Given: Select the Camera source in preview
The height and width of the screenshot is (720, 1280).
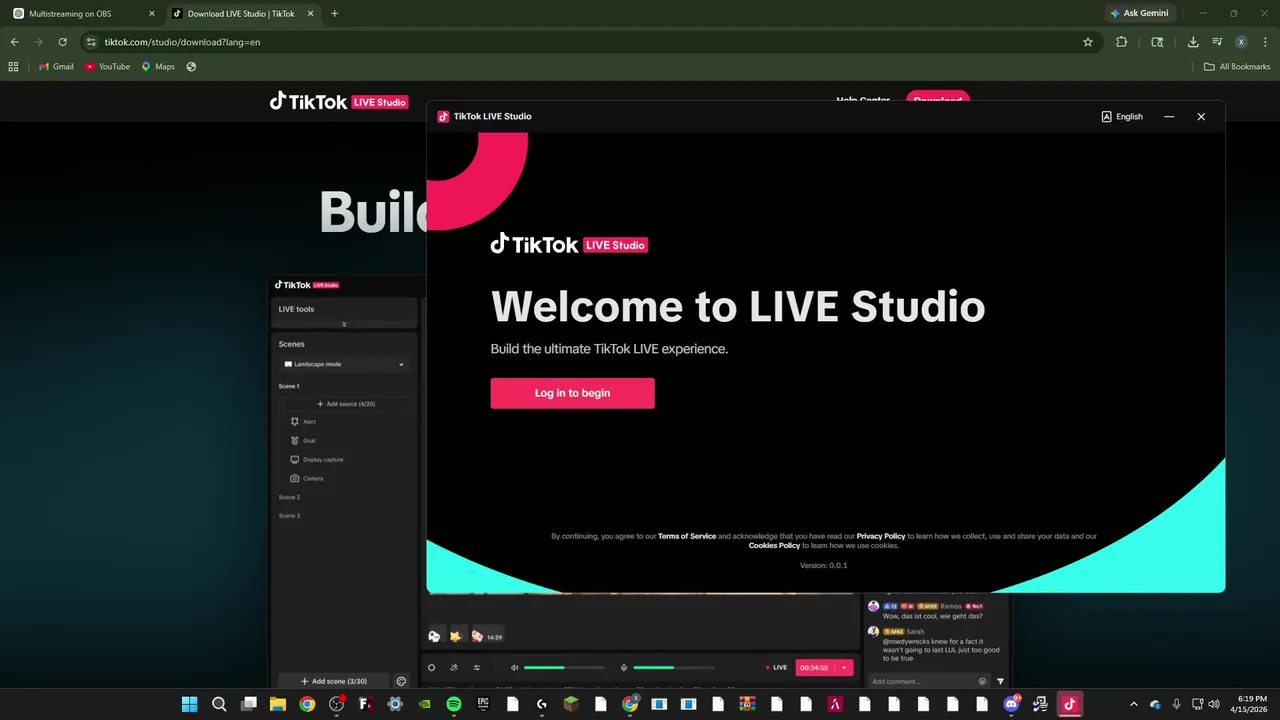Looking at the screenshot, I should coord(307,478).
